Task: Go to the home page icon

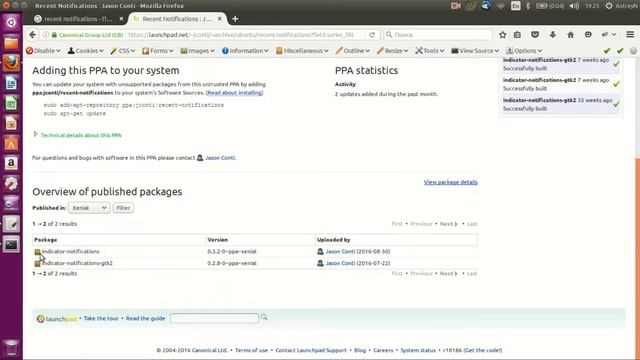Action: 570,35
